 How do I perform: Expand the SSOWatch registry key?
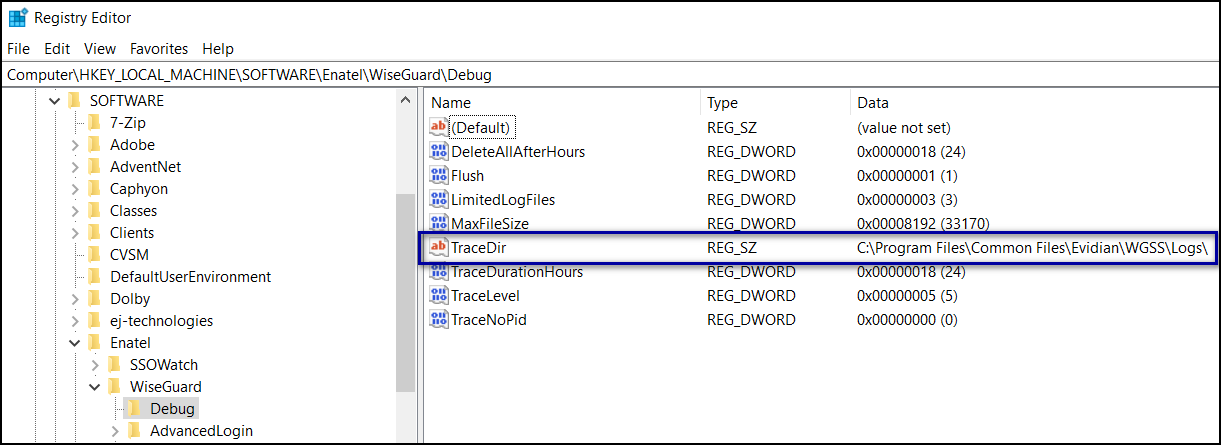click(x=95, y=365)
